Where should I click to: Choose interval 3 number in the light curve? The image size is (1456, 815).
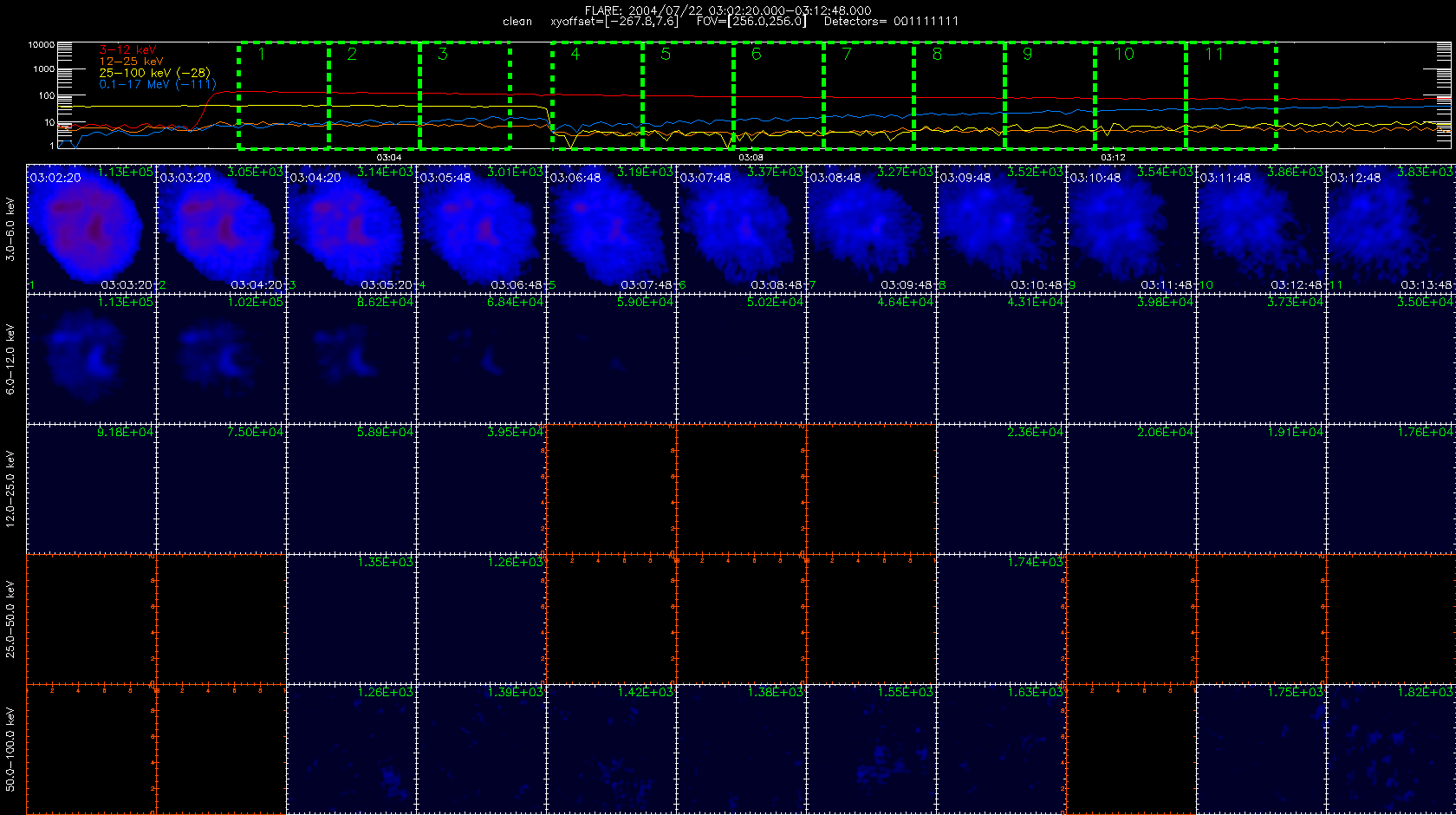pos(442,55)
